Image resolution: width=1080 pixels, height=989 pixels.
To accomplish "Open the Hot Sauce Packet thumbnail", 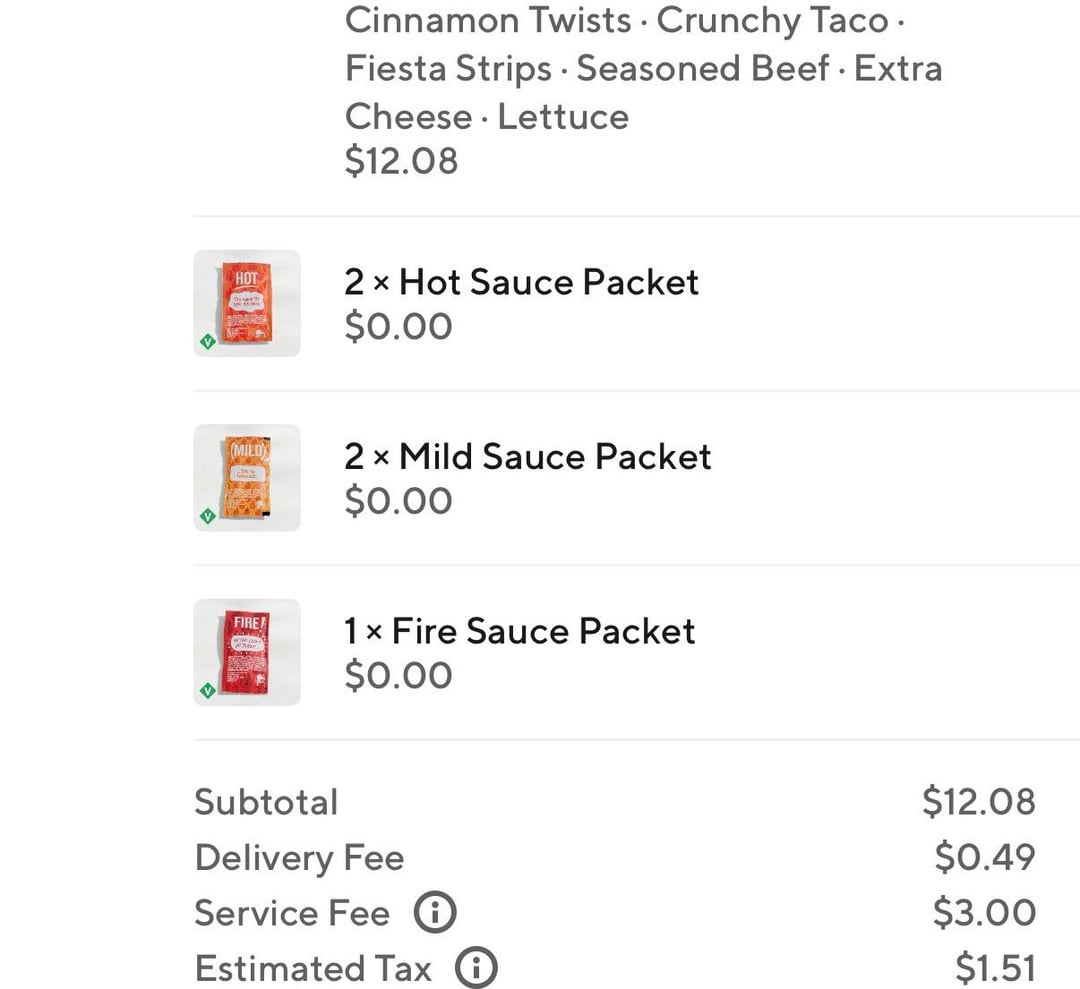I will pyautogui.click(x=247, y=302).
